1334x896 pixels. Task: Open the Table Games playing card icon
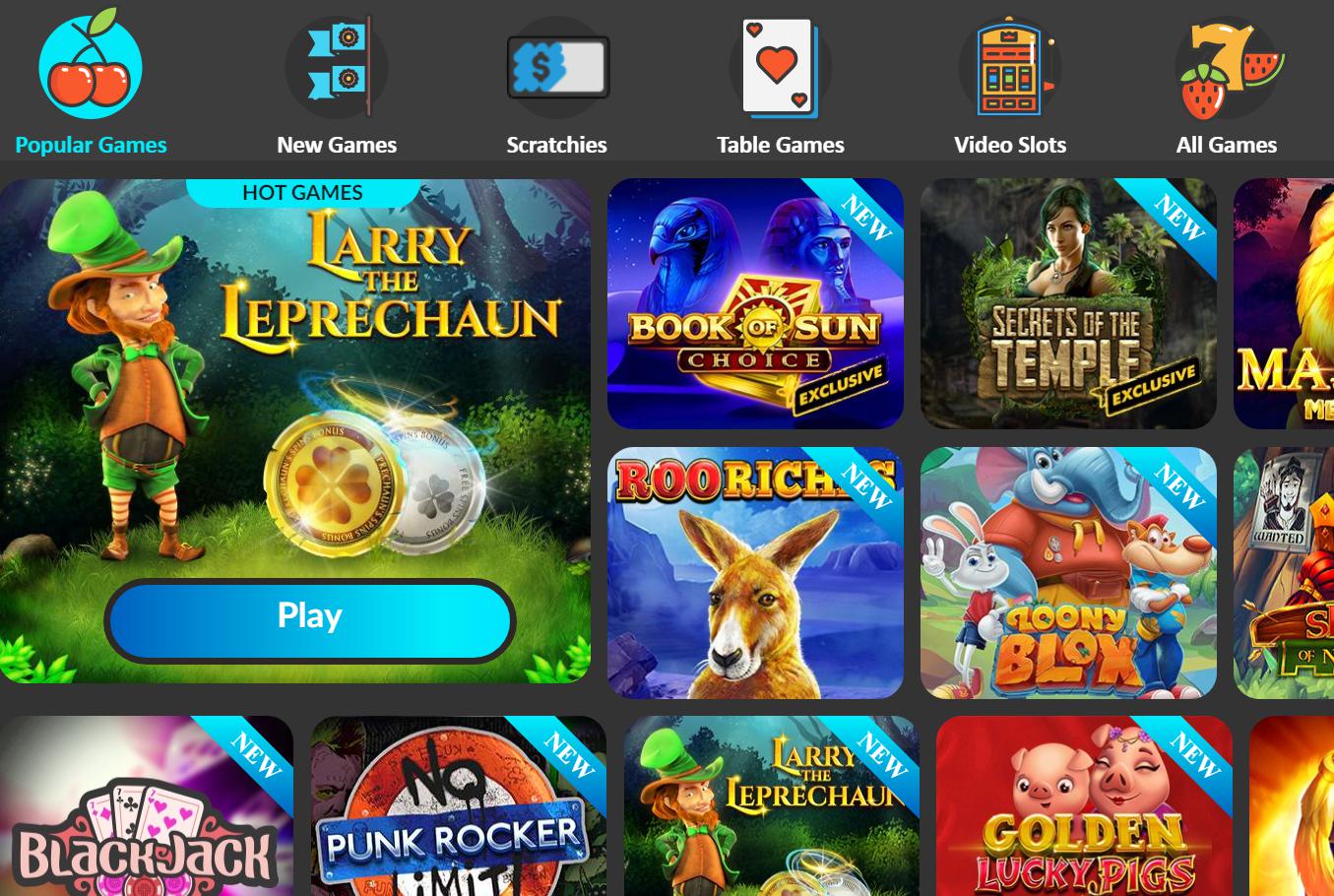780,67
